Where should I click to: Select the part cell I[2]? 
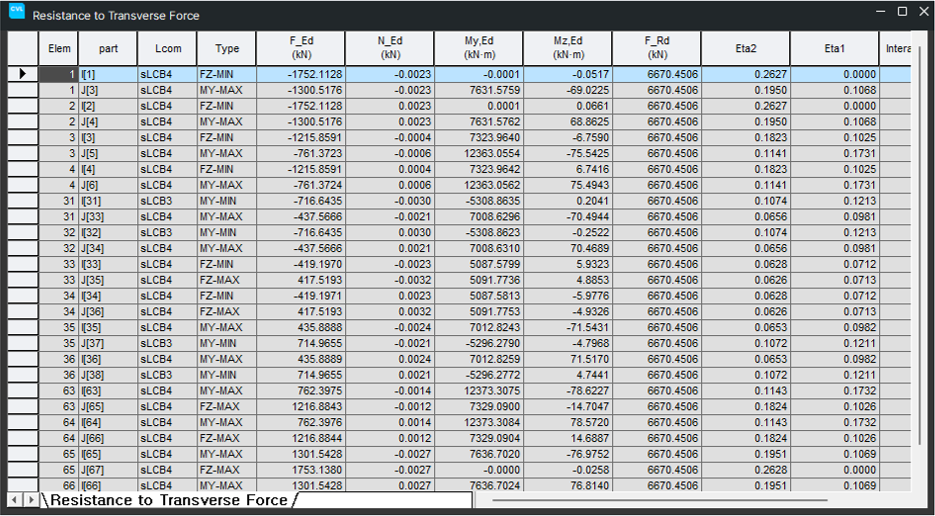[108, 106]
